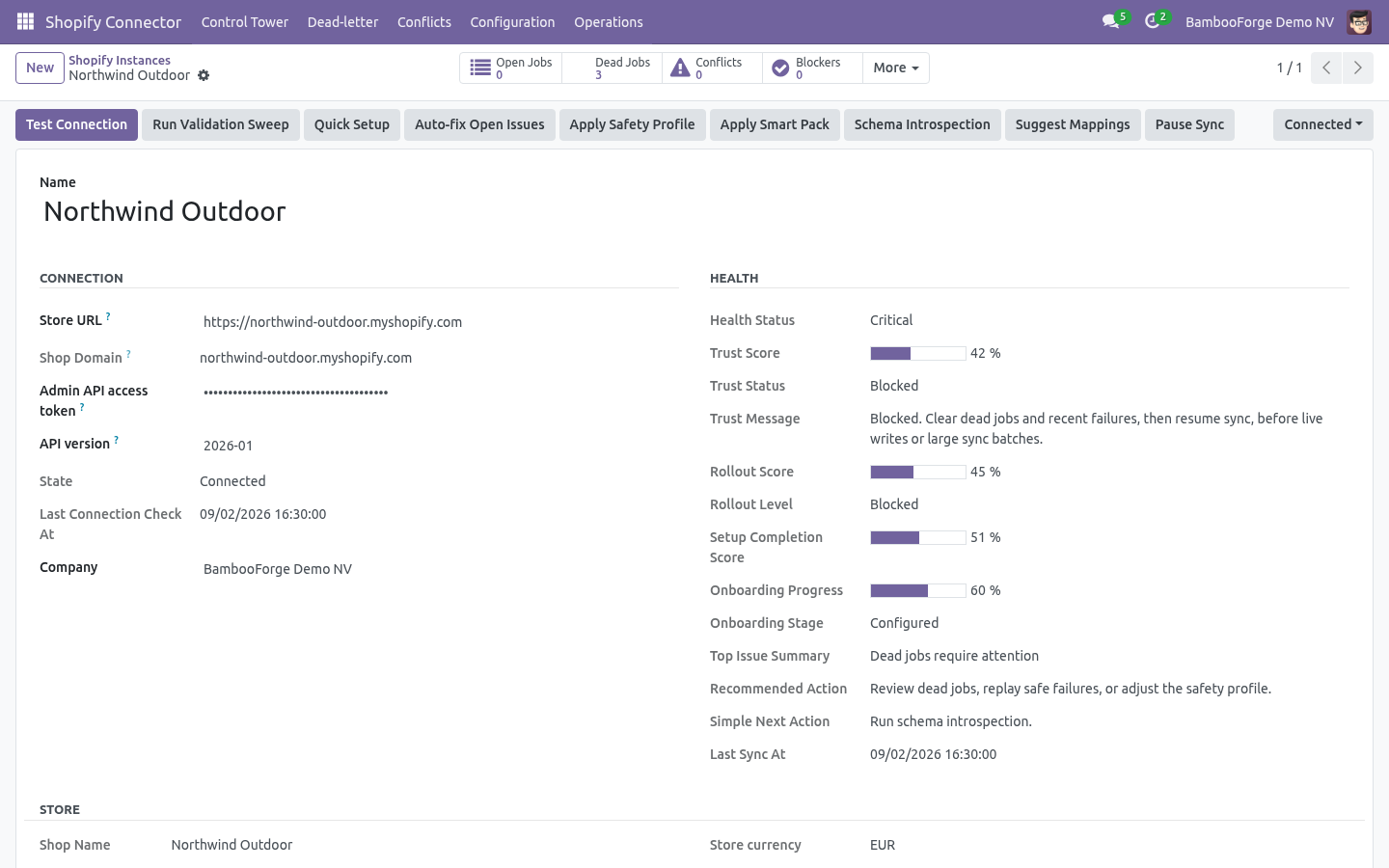Click Auto-fix Open Issues
Viewport: 1389px width, 868px height.
[x=479, y=124]
